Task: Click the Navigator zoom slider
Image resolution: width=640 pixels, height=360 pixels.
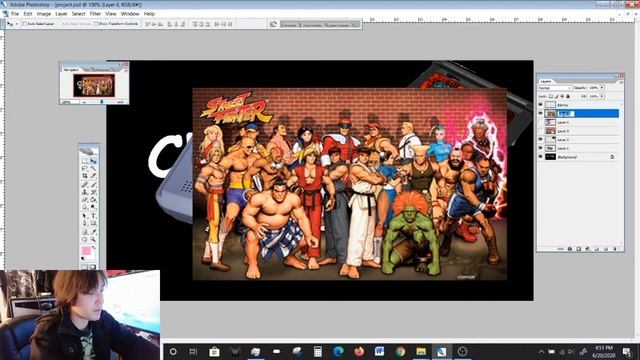Action: [x=101, y=102]
